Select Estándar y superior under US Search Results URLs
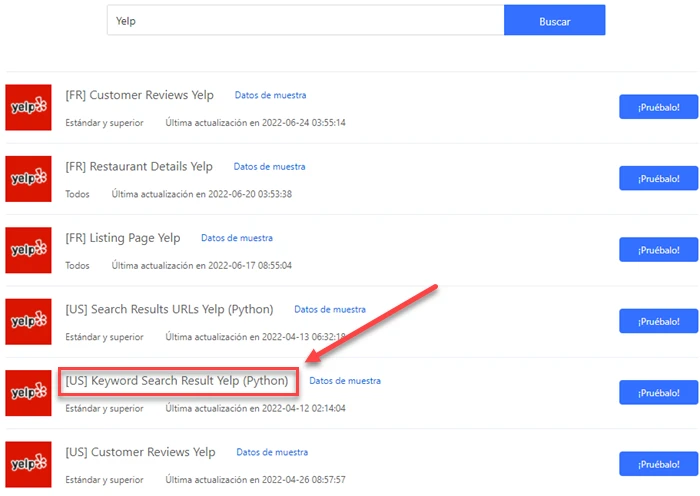This screenshot has width=700, height=496. (x=104, y=337)
